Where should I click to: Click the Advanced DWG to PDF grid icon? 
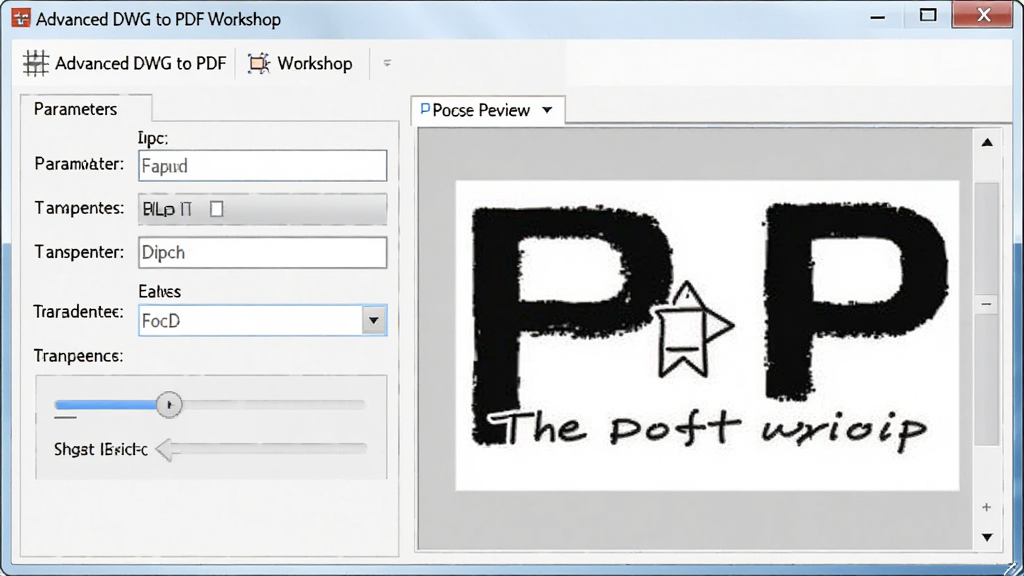[35, 63]
